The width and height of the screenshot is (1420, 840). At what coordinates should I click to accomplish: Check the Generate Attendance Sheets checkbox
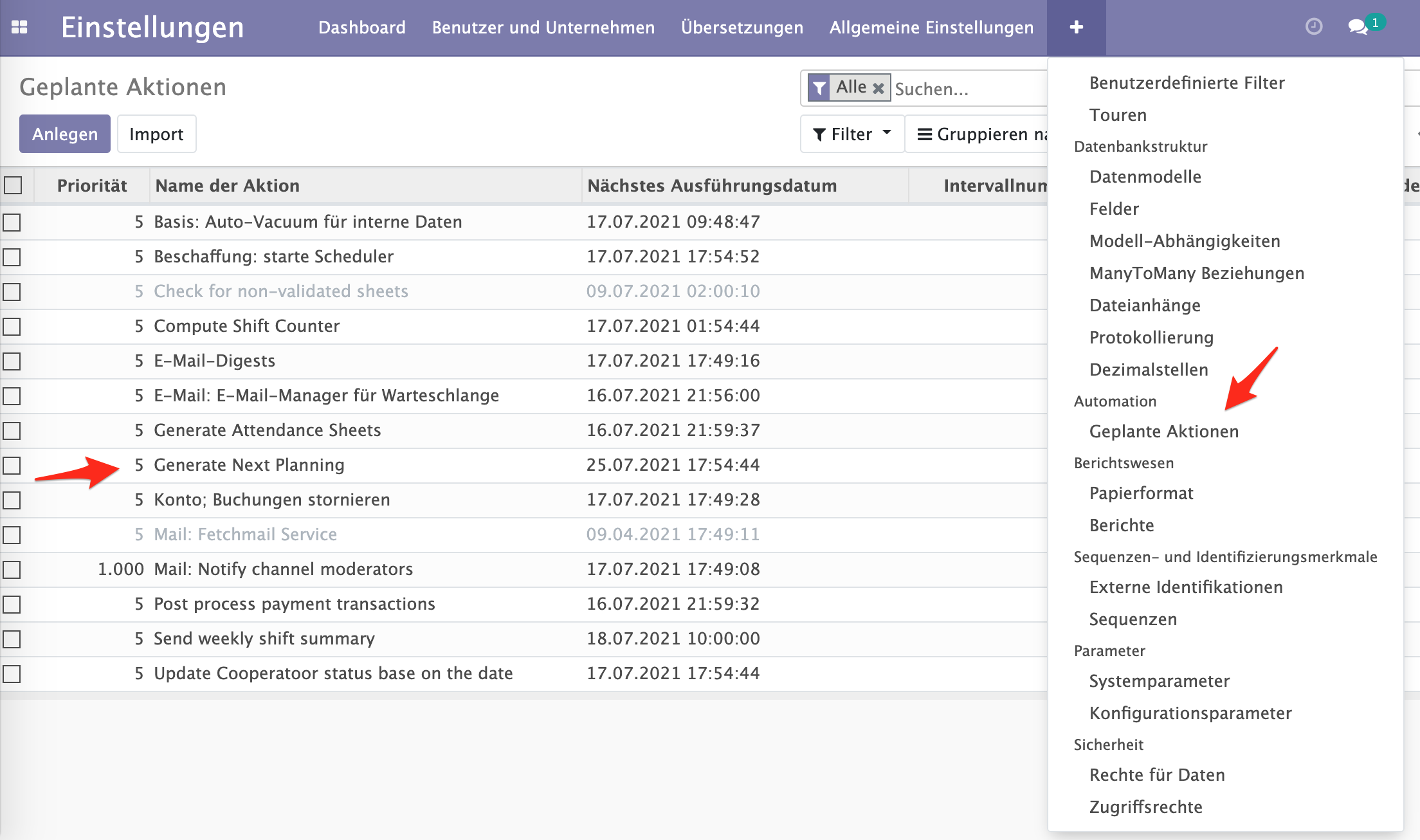[x=12, y=431]
